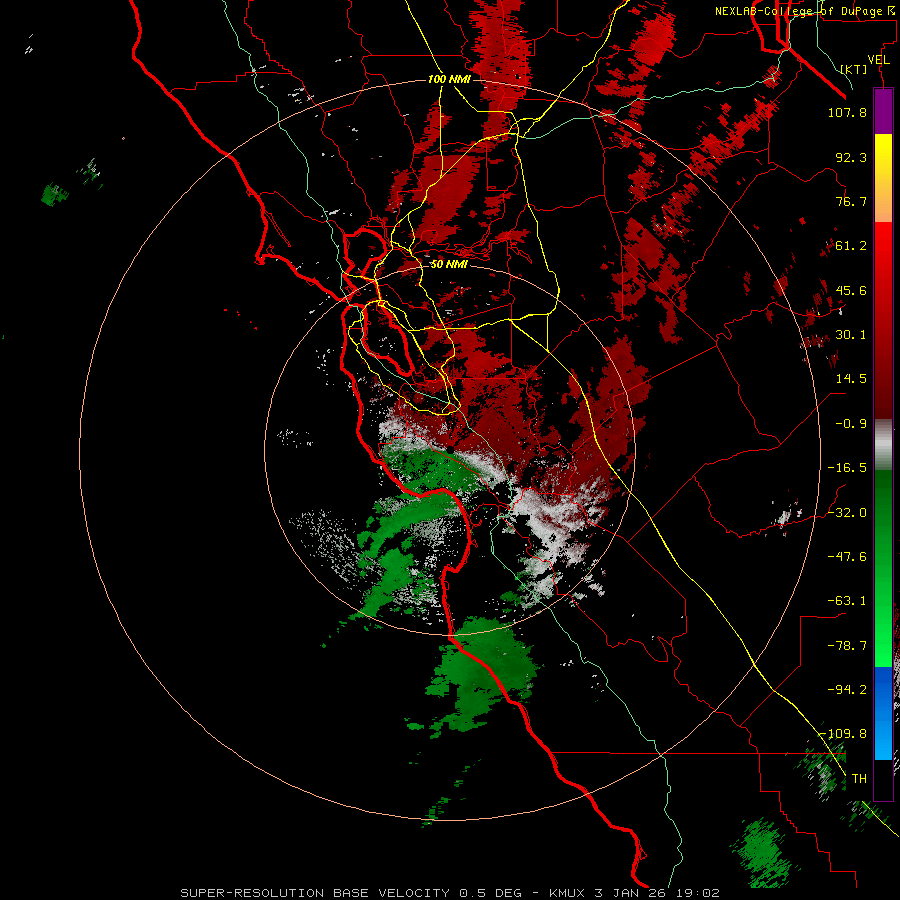
Task: Click the [KT] units label
Action: [x=854, y=69]
